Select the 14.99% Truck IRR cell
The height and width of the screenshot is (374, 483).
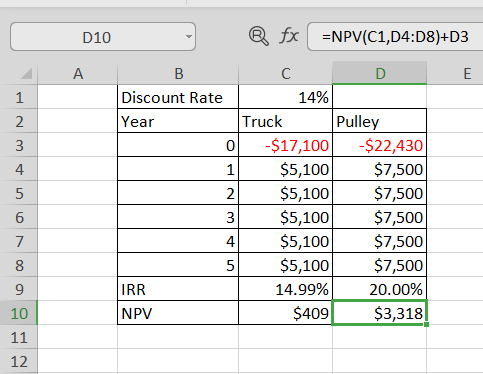click(286, 289)
